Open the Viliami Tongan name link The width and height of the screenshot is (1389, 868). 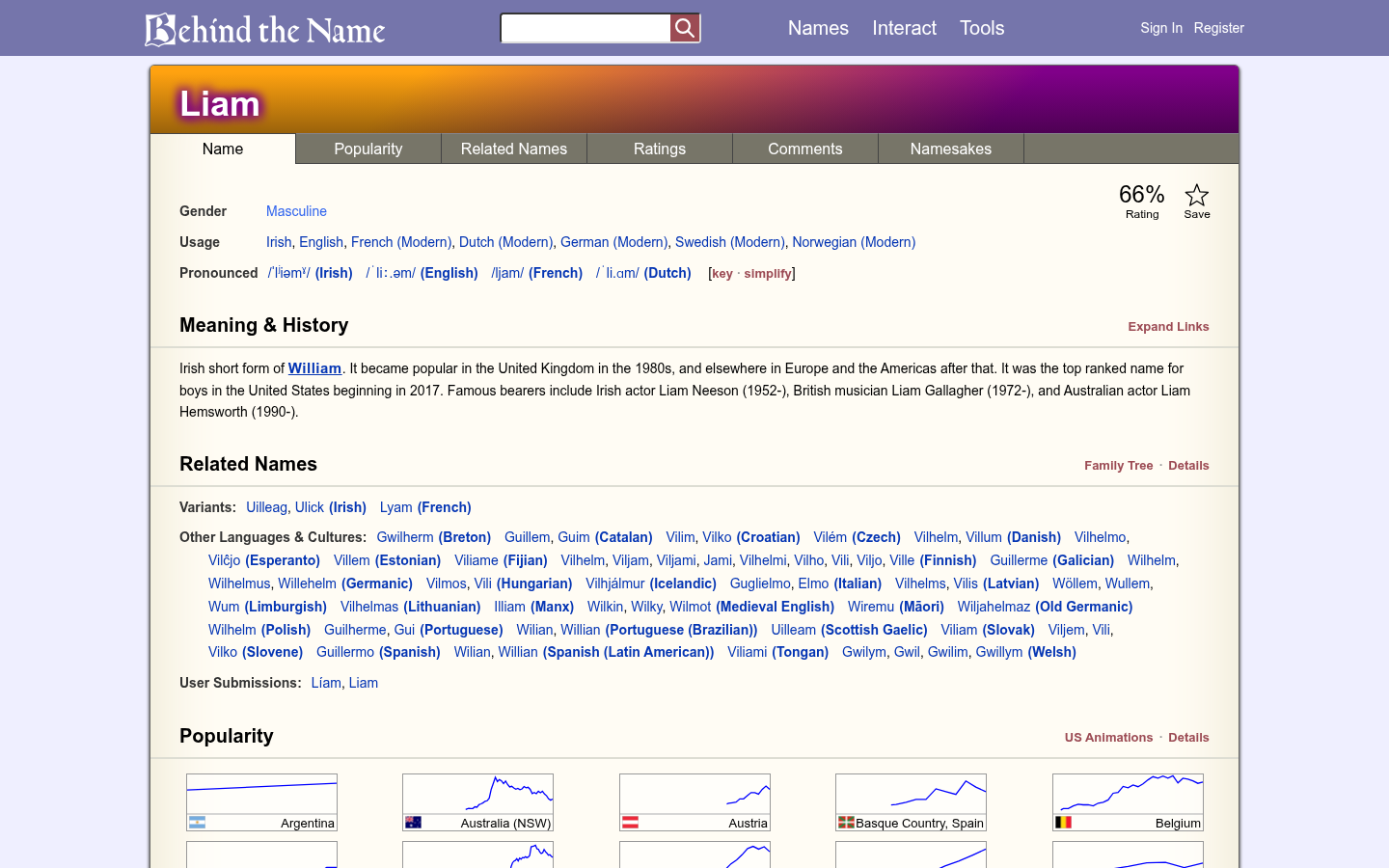click(748, 652)
